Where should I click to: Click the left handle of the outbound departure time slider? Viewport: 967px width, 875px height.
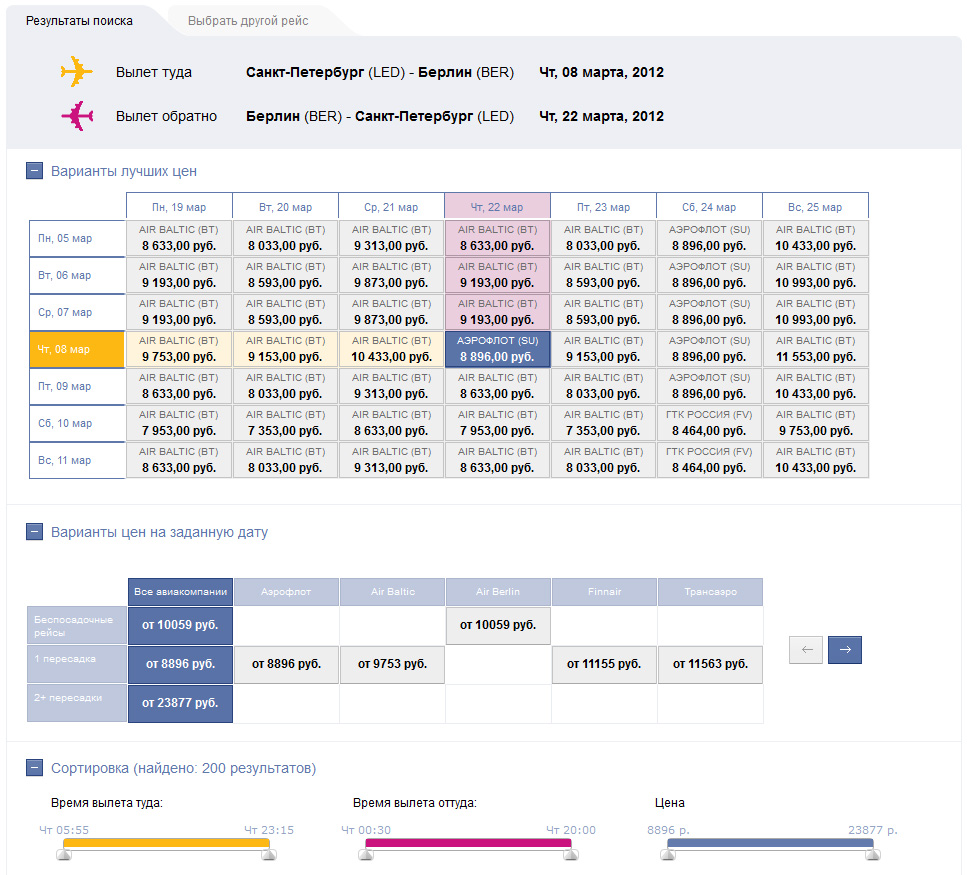pos(65,853)
